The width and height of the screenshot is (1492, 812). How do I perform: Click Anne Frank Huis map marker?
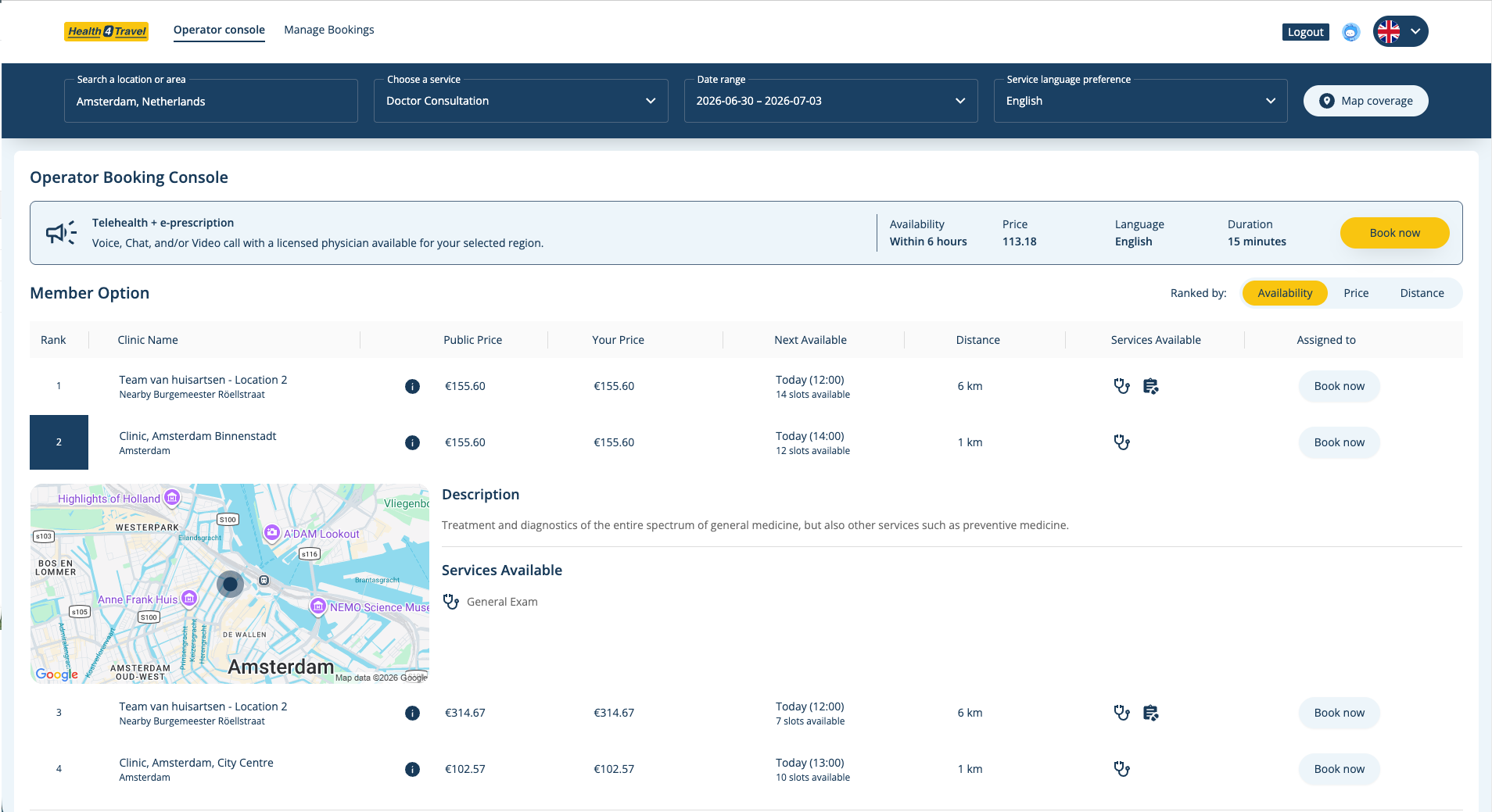pos(188,599)
